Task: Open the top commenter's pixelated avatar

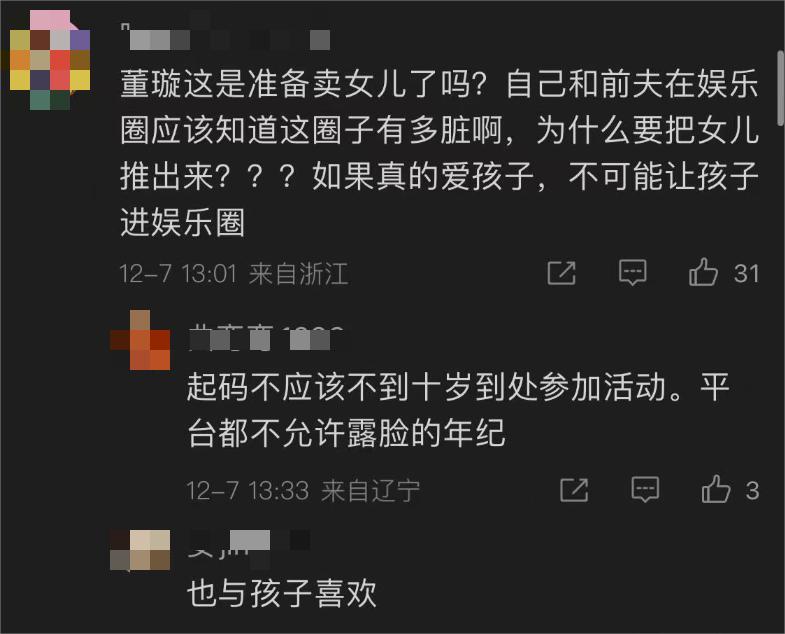Action: click(x=50, y=60)
